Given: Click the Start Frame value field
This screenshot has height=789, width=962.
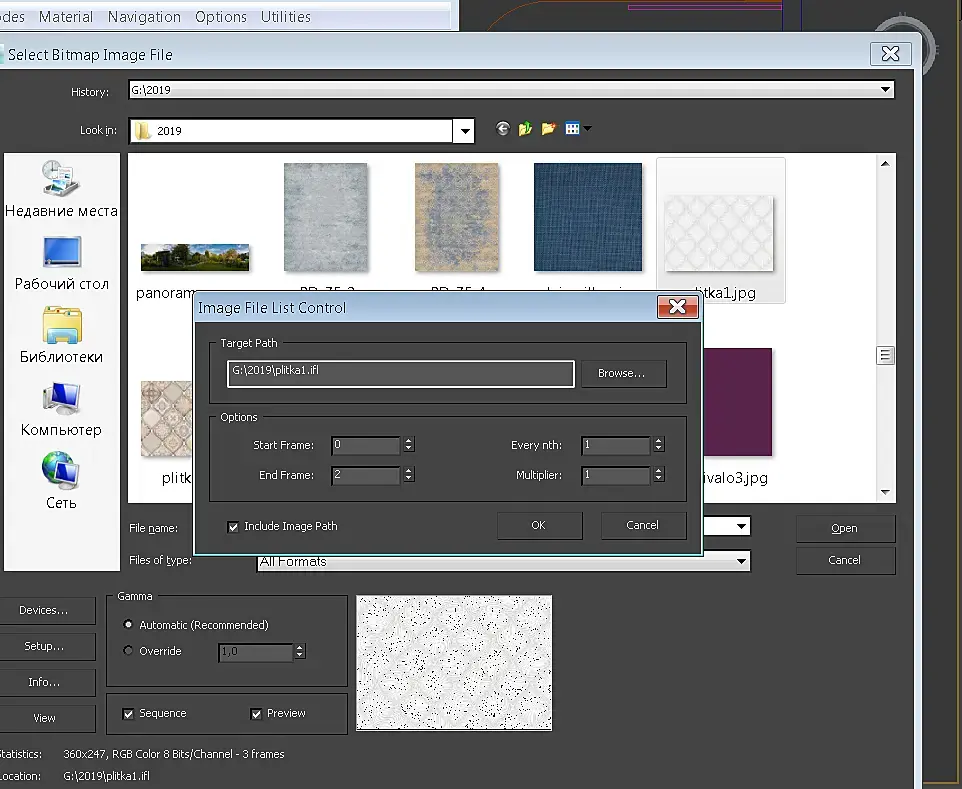Looking at the screenshot, I should (x=366, y=445).
